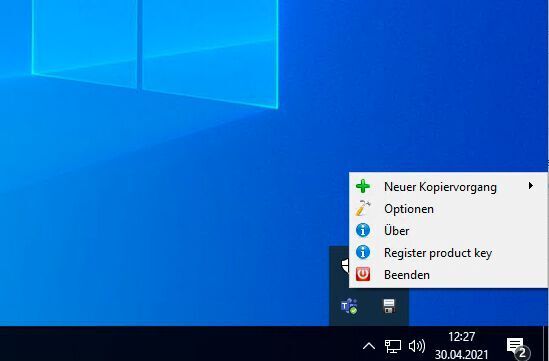Click the blue info icon beside Über
549x361 pixels.
point(363,231)
